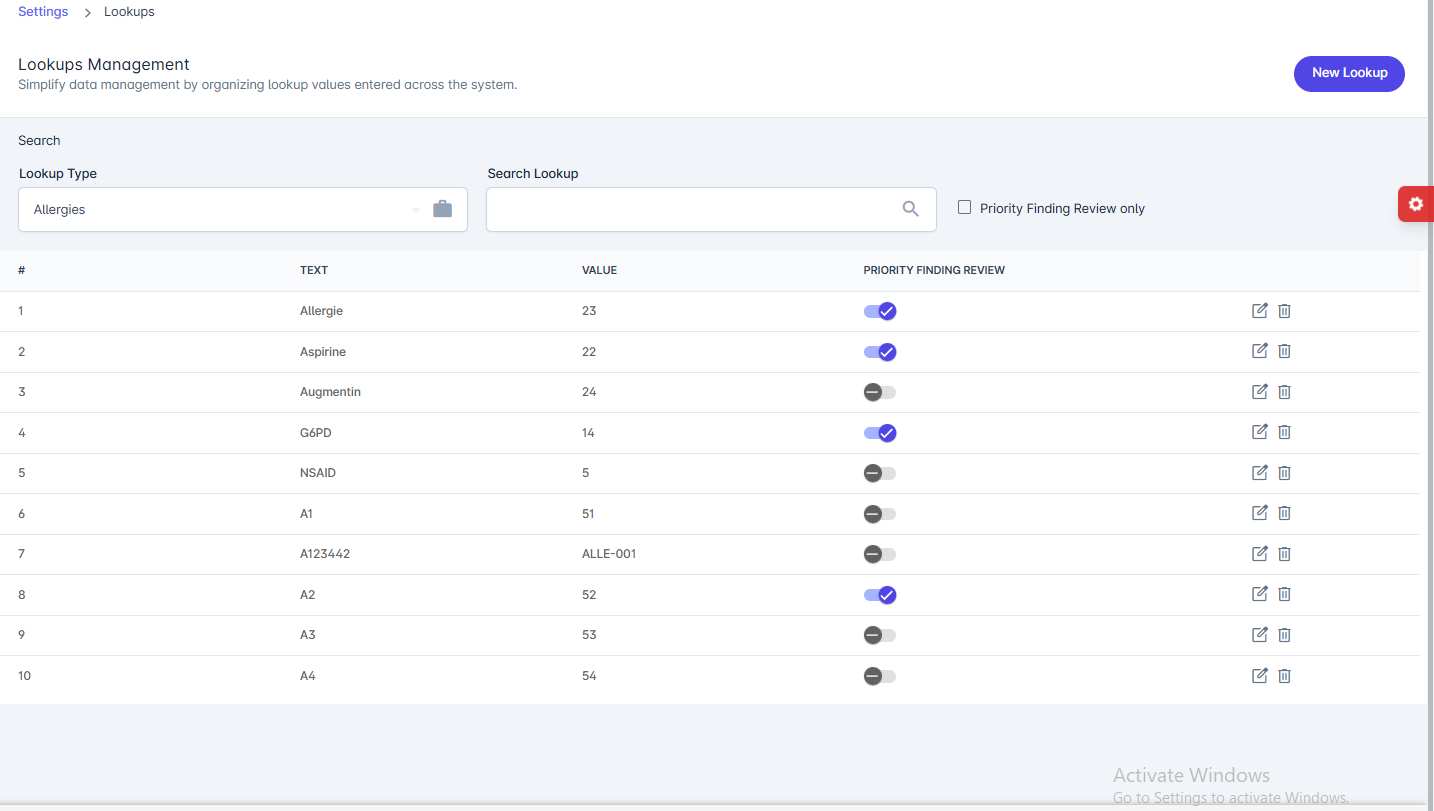Delete the A2 lookup entry

pyautogui.click(x=1285, y=594)
